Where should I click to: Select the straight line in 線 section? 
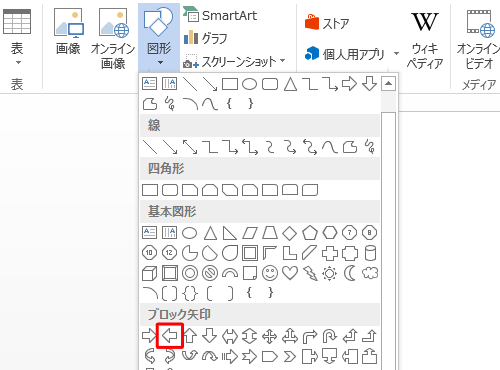[x=150, y=147]
